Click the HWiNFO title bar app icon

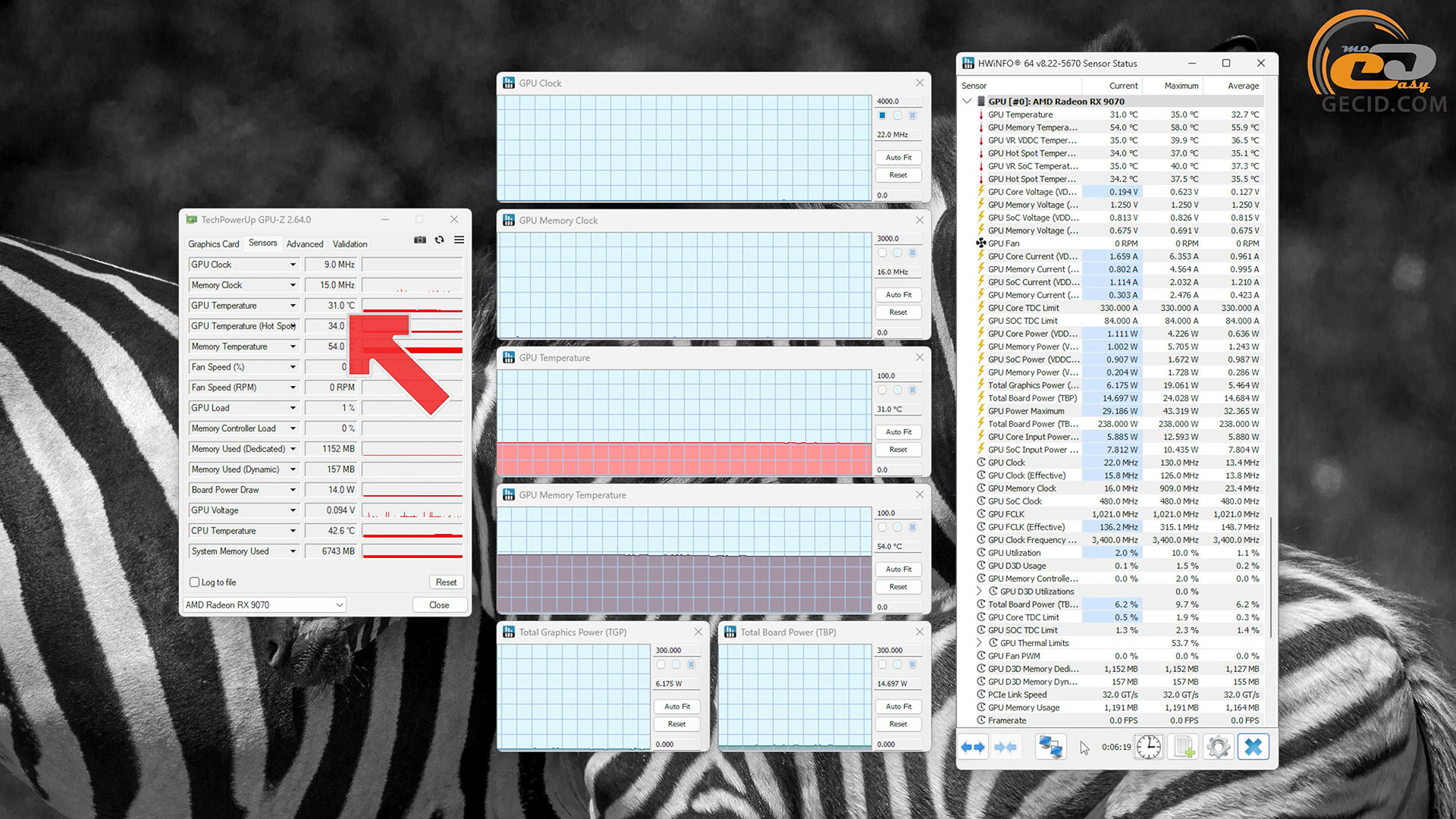[968, 63]
